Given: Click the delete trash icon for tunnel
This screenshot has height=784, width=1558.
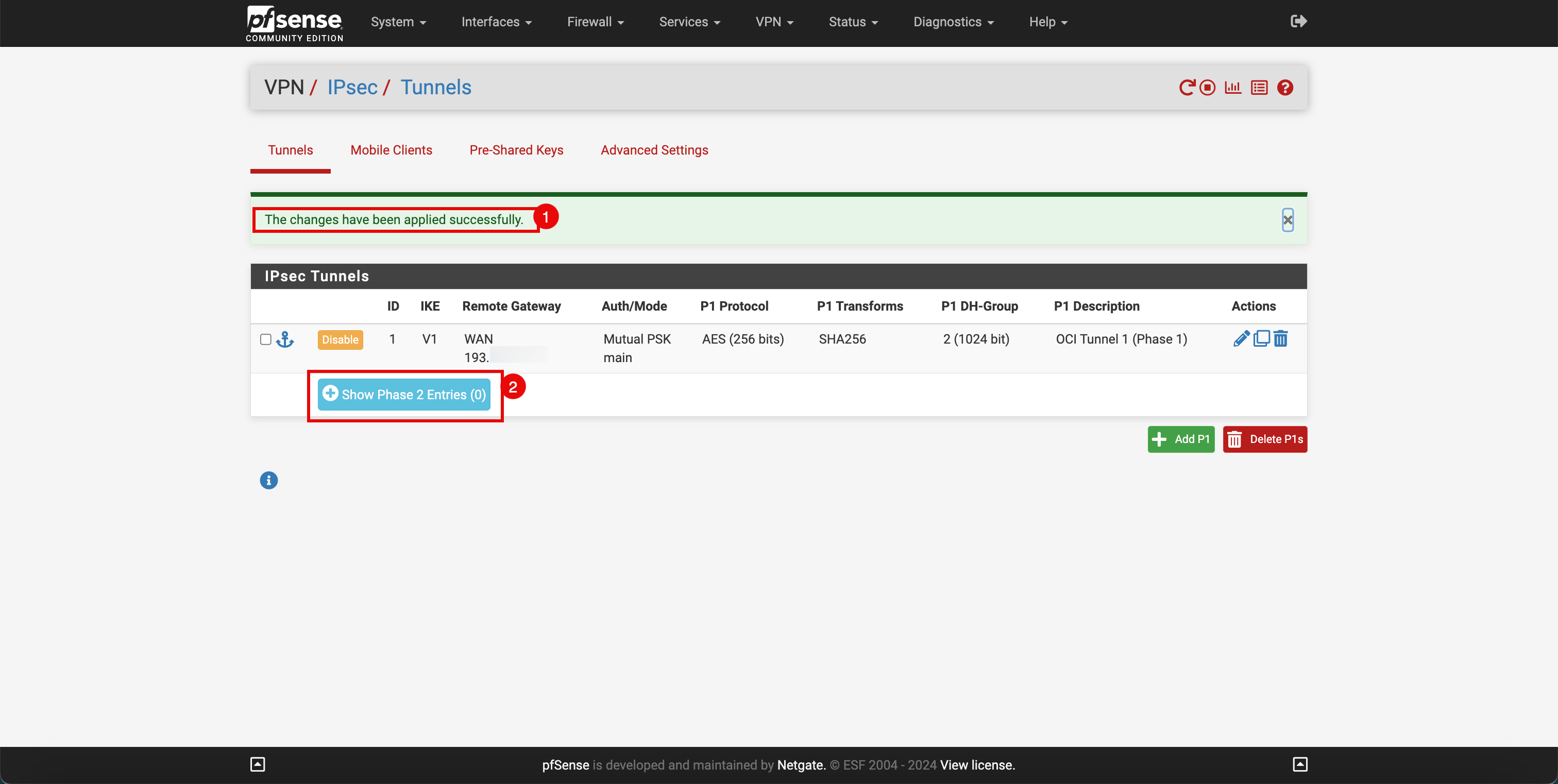Looking at the screenshot, I should pyautogui.click(x=1281, y=338).
